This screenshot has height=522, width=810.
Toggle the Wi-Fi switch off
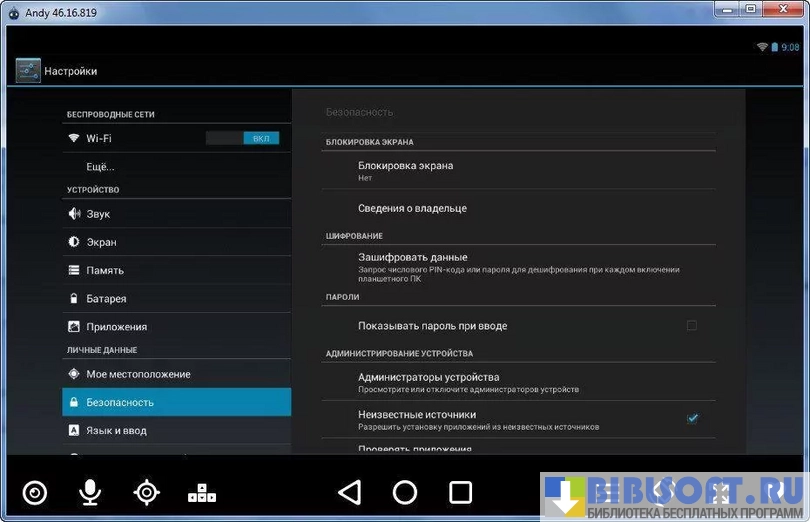pos(242,138)
